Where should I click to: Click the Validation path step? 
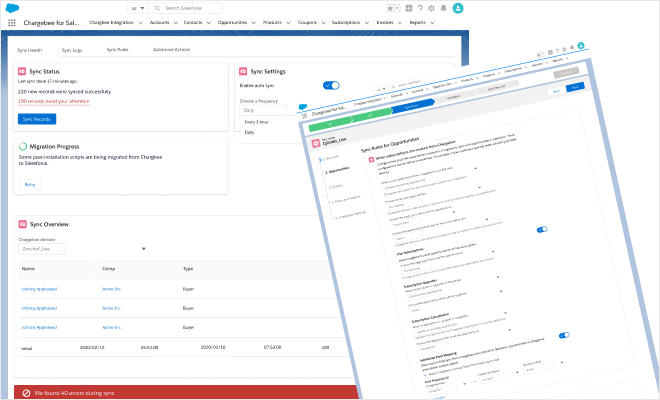(x=453, y=97)
